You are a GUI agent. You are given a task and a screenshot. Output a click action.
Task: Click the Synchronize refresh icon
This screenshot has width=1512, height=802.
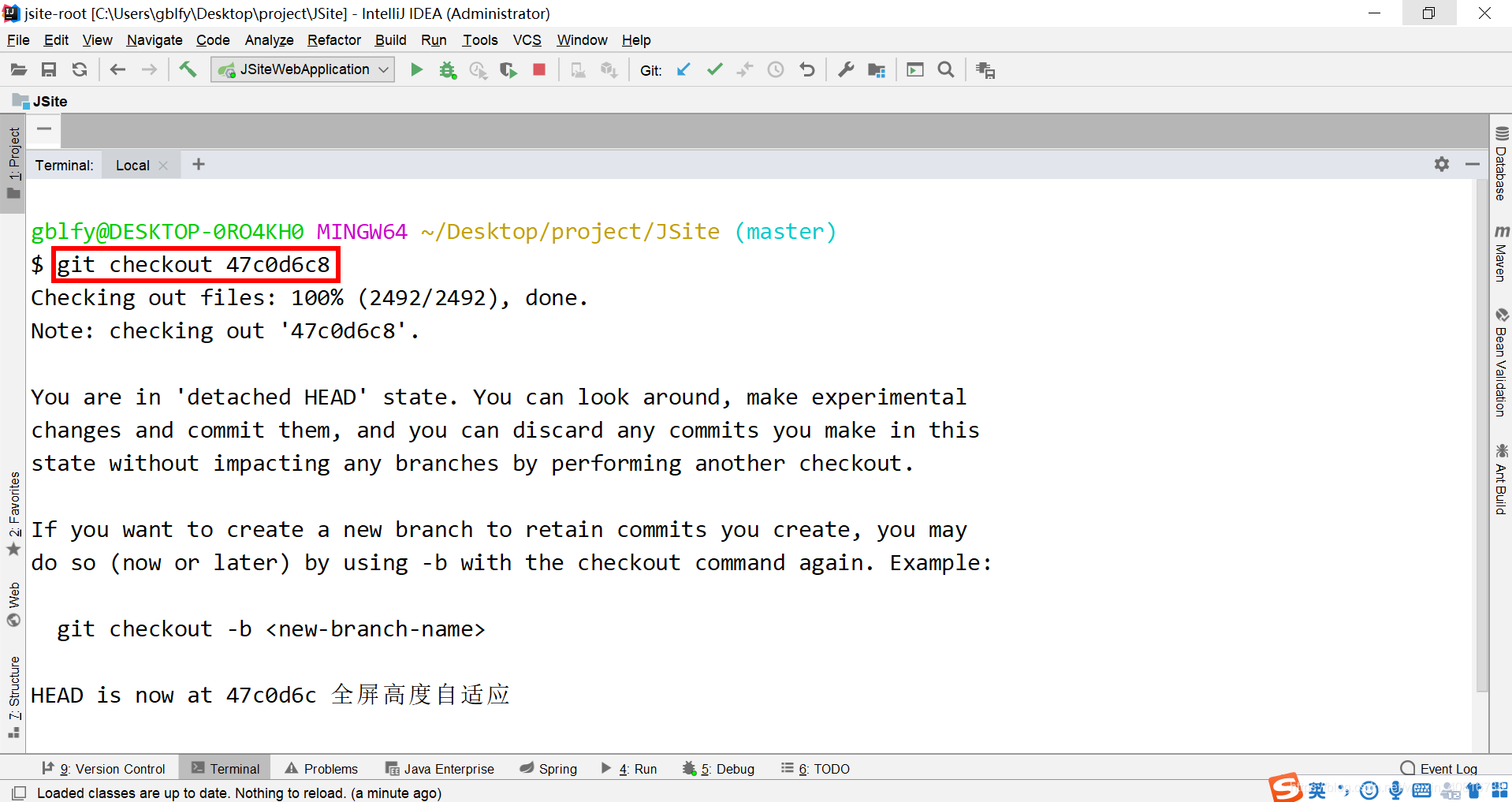pos(80,70)
